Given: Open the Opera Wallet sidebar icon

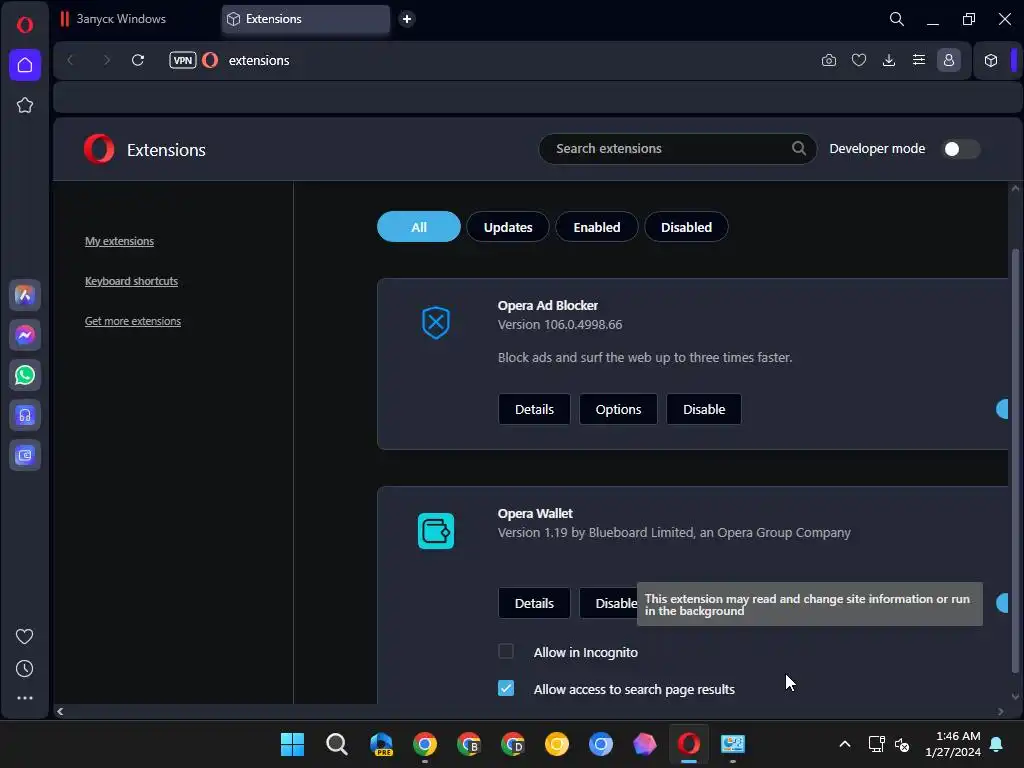Looking at the screenshot, I should 25,455.
